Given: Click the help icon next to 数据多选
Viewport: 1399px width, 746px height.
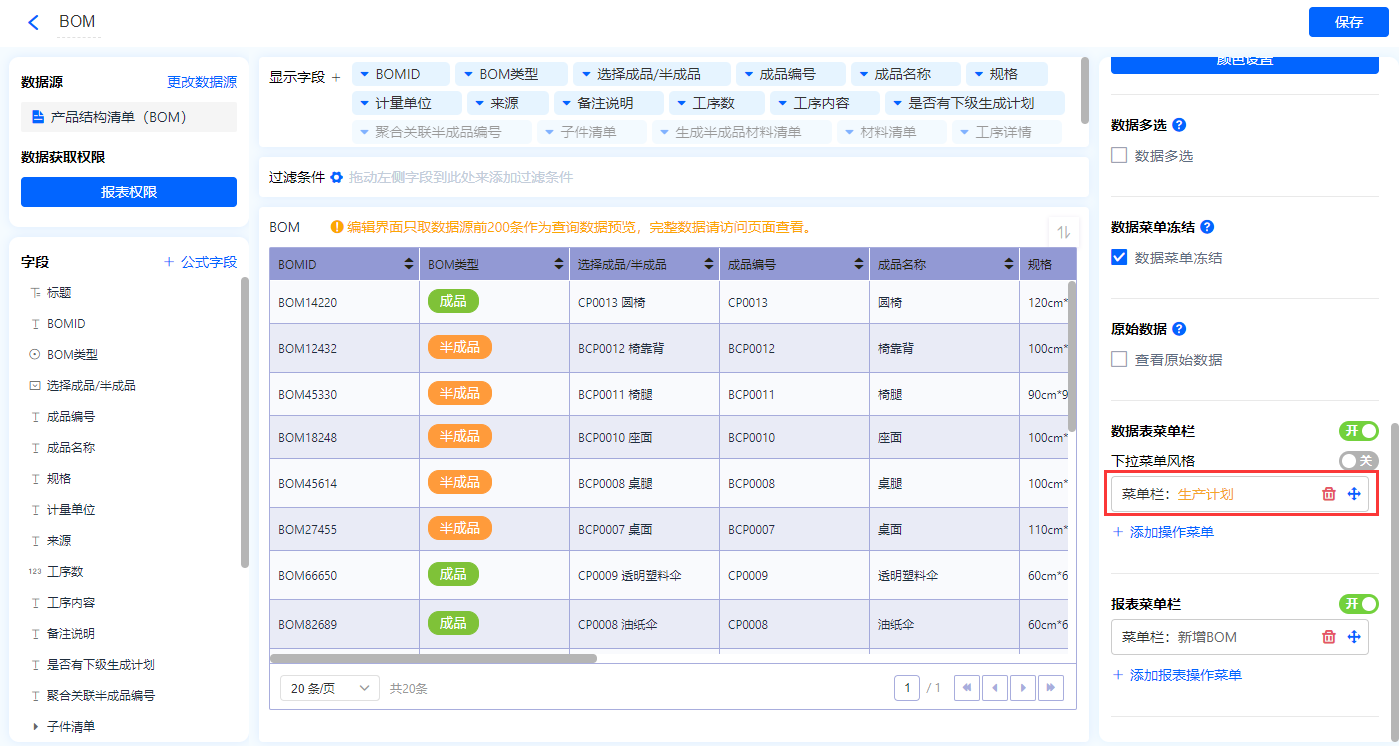Looking at the screenshot, I should (x=1179, y=126).
